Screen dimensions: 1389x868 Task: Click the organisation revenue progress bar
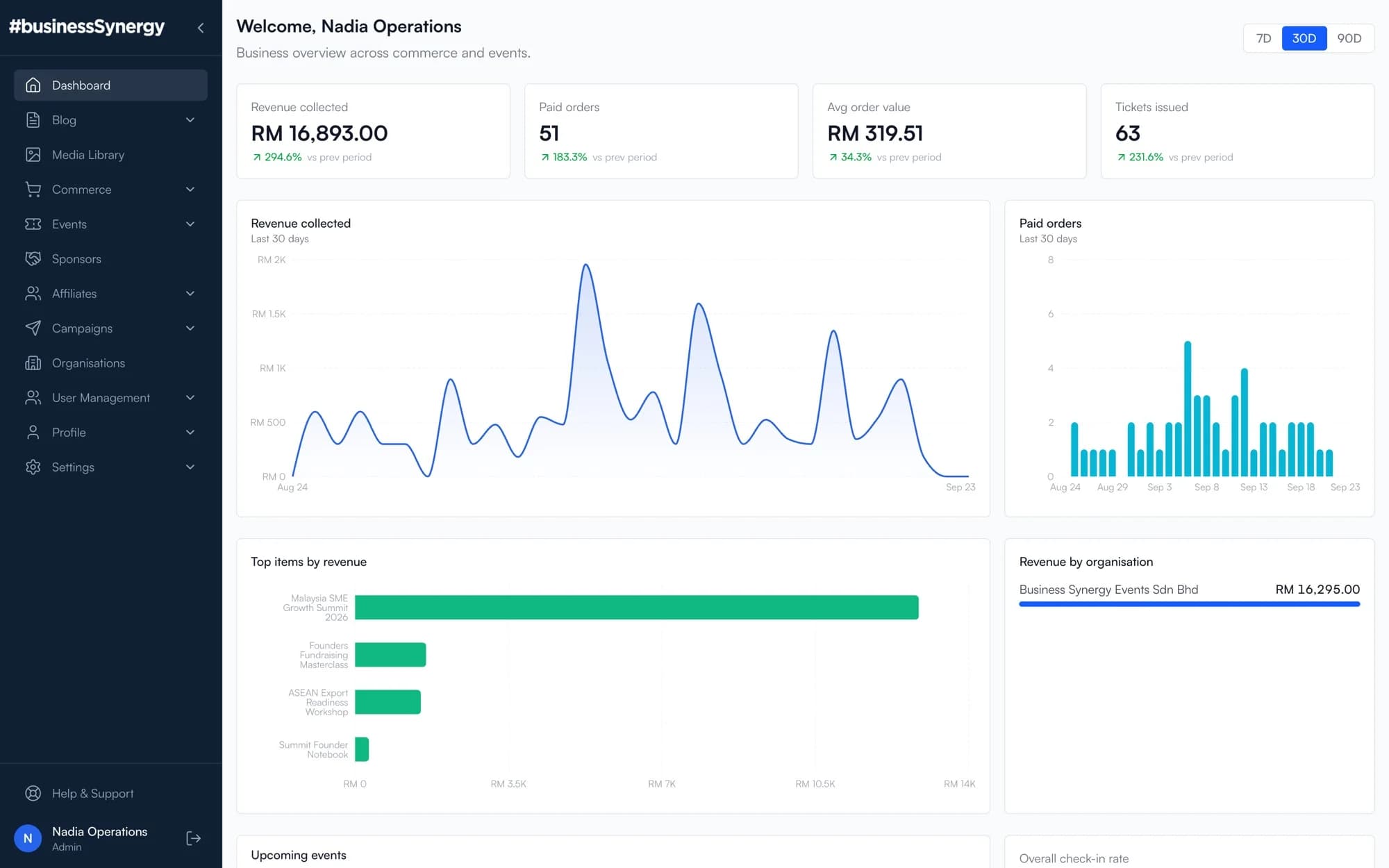[x=1189, y=604]
